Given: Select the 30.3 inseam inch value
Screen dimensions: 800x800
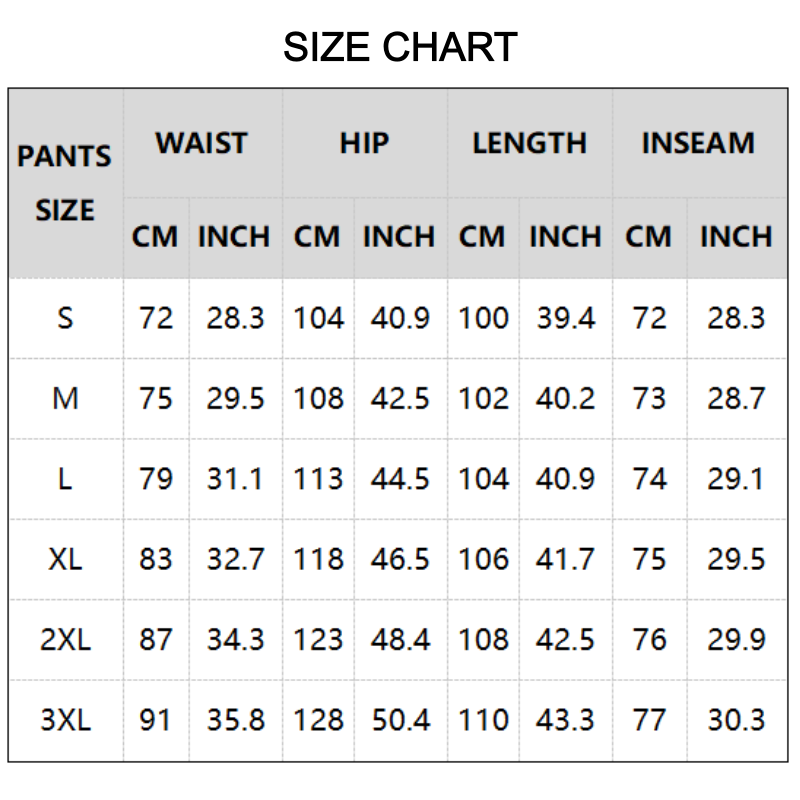Looking at the screenshot, I should [x=736, y=720].
